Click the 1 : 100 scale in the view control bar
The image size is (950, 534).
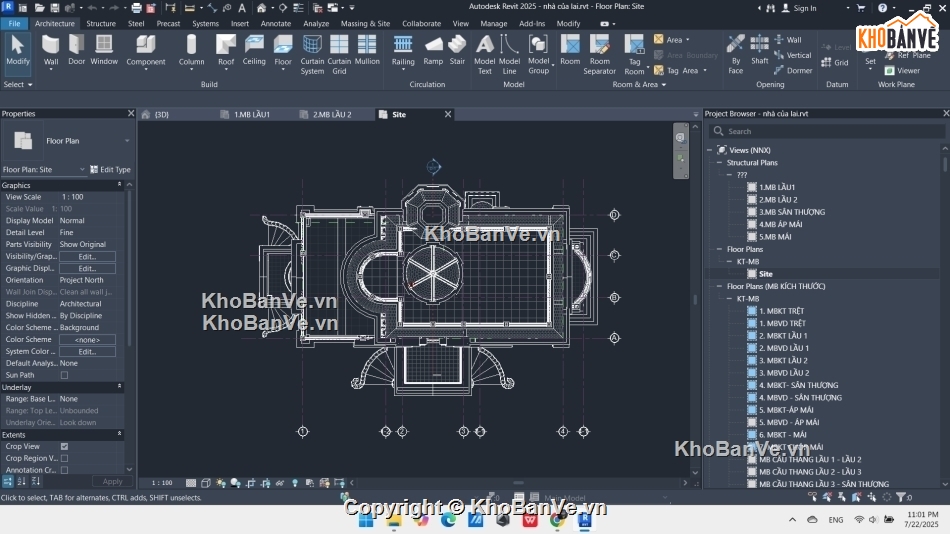click(162, 483)
